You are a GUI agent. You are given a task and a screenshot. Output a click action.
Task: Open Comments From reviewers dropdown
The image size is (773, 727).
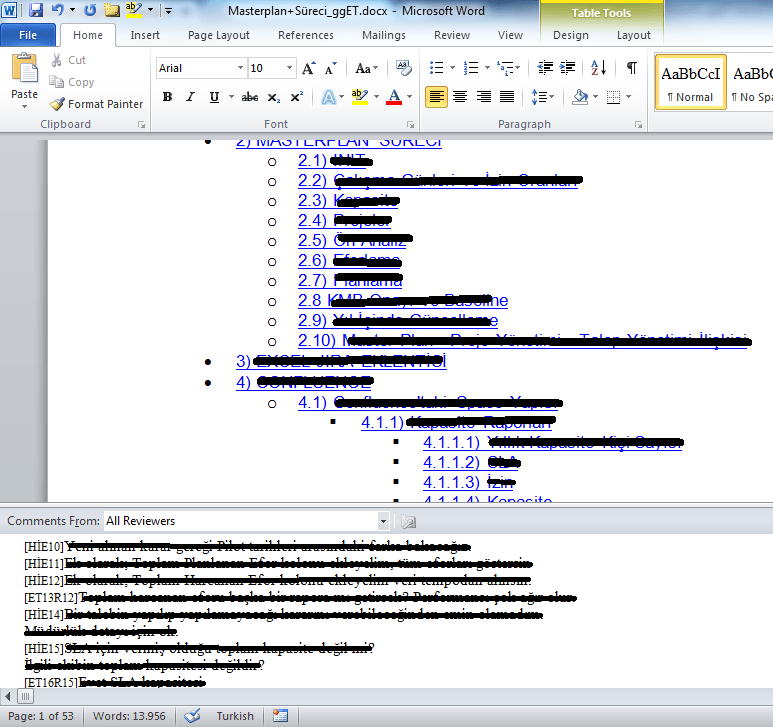pos(383,521)
